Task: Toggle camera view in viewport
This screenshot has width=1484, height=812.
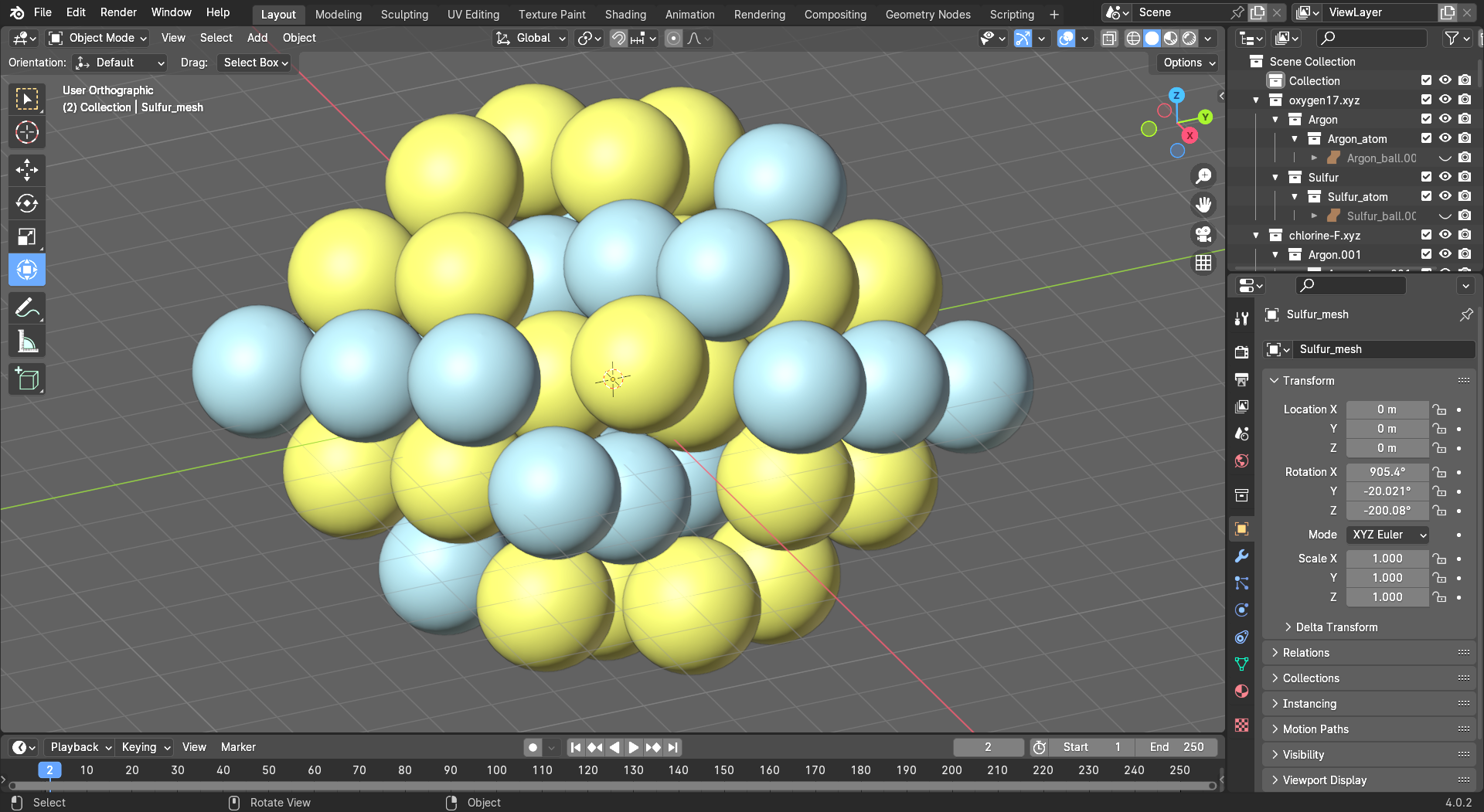Action: click(x=1203, y=234)
